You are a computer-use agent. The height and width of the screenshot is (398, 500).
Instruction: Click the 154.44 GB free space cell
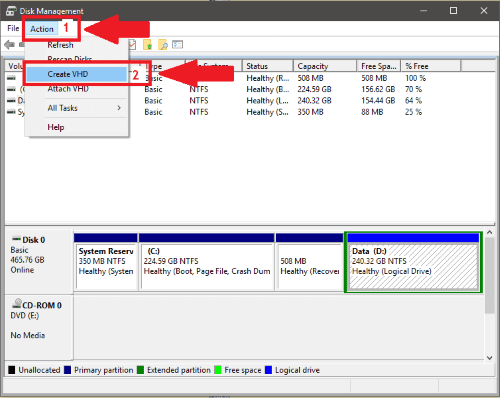[378, 101]
